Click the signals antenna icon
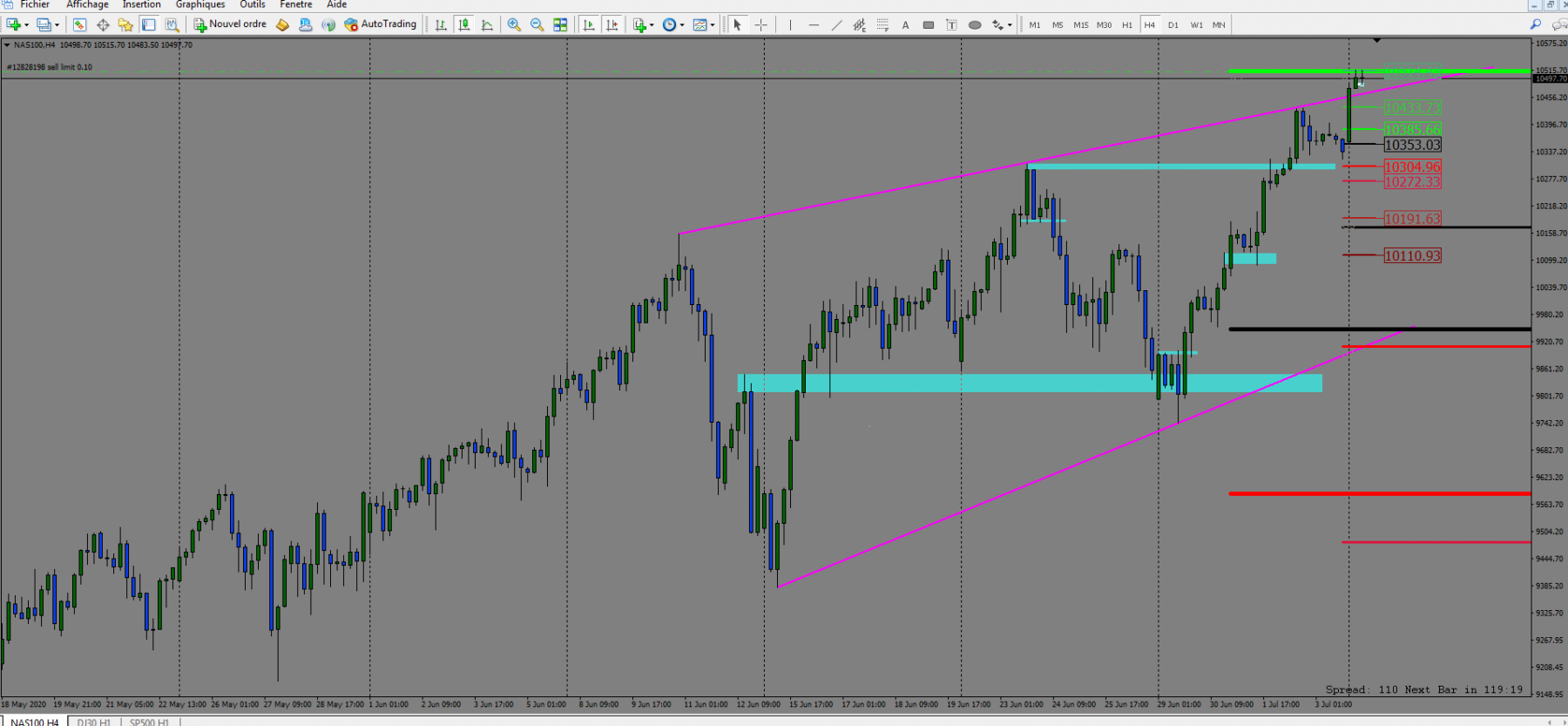 [x=328, y=24]
